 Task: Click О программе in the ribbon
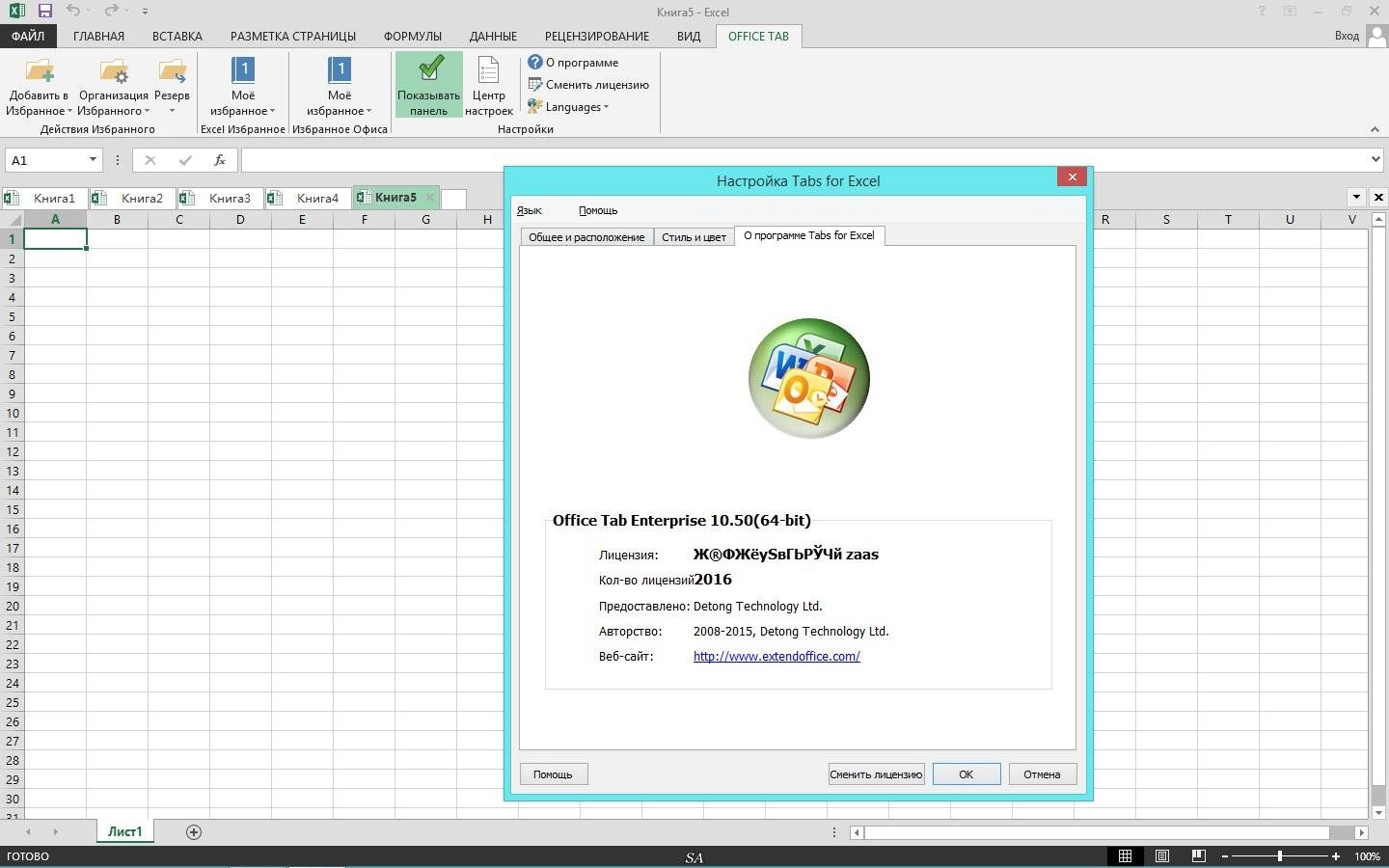573,62
